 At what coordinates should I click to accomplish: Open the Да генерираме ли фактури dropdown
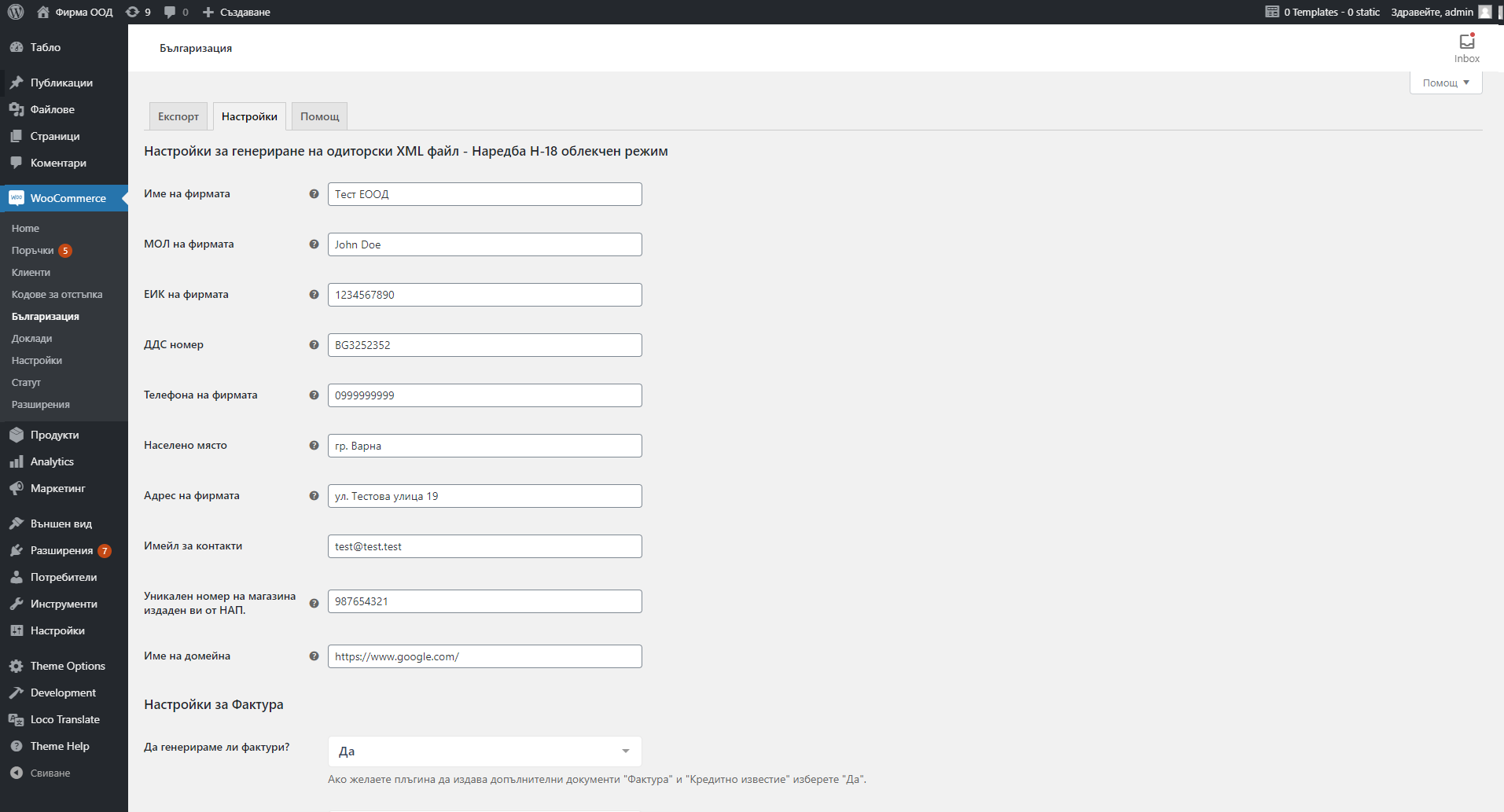click(484, 751)
